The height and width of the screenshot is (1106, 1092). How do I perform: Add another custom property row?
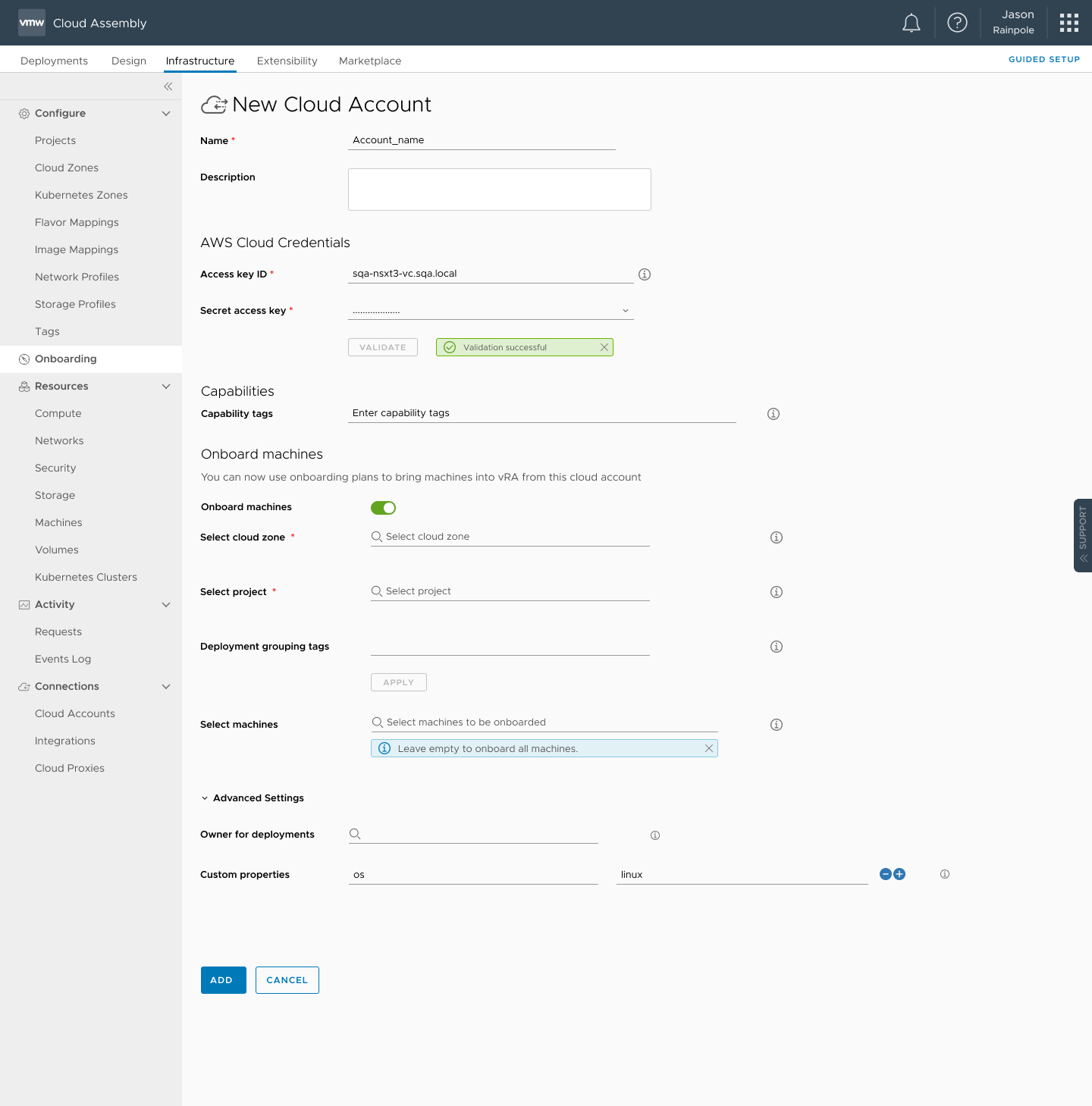(x=899, y=874)
